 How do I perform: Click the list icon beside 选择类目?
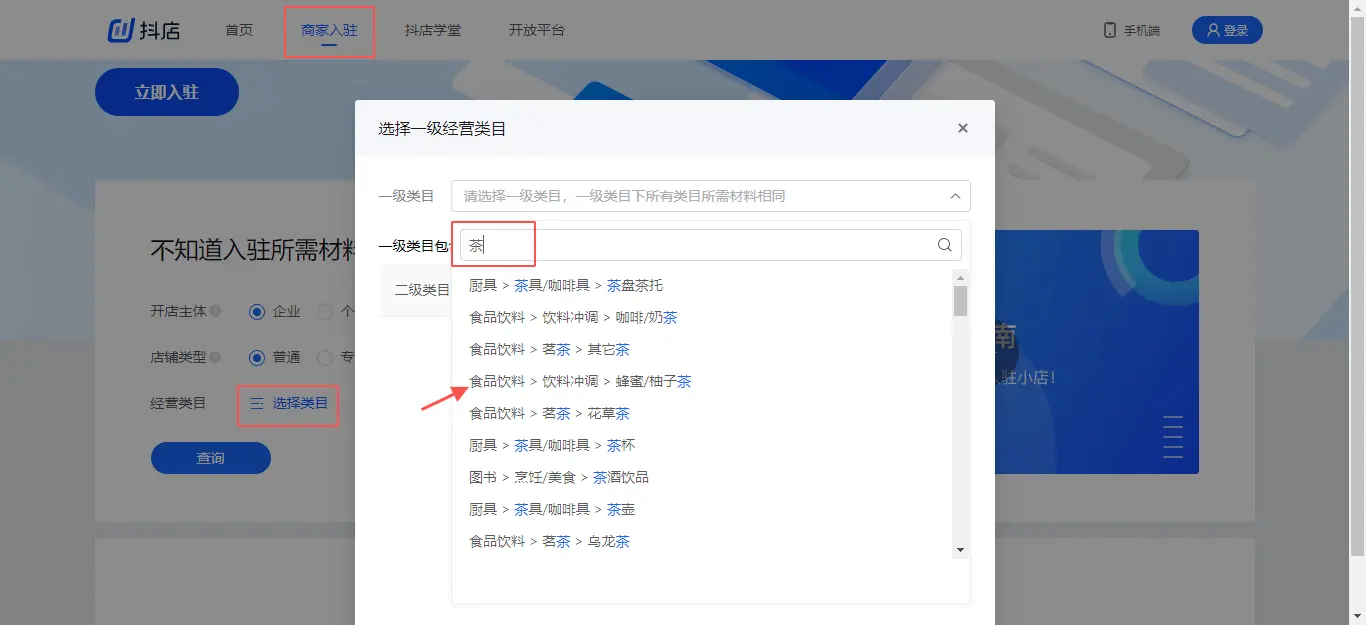click(x=258, y=405)
